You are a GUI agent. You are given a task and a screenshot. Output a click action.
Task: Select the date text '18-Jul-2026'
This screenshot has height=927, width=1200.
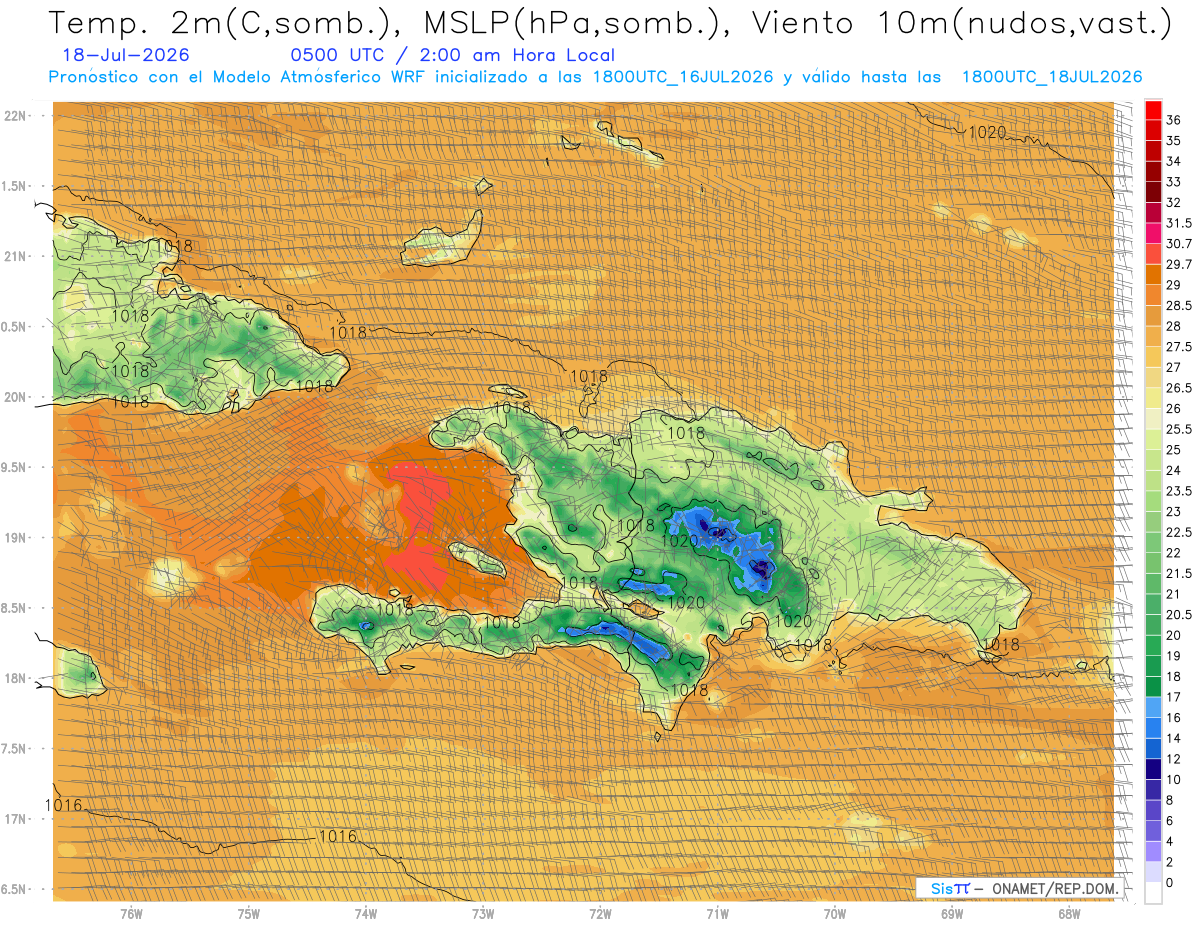click(126, 56)
